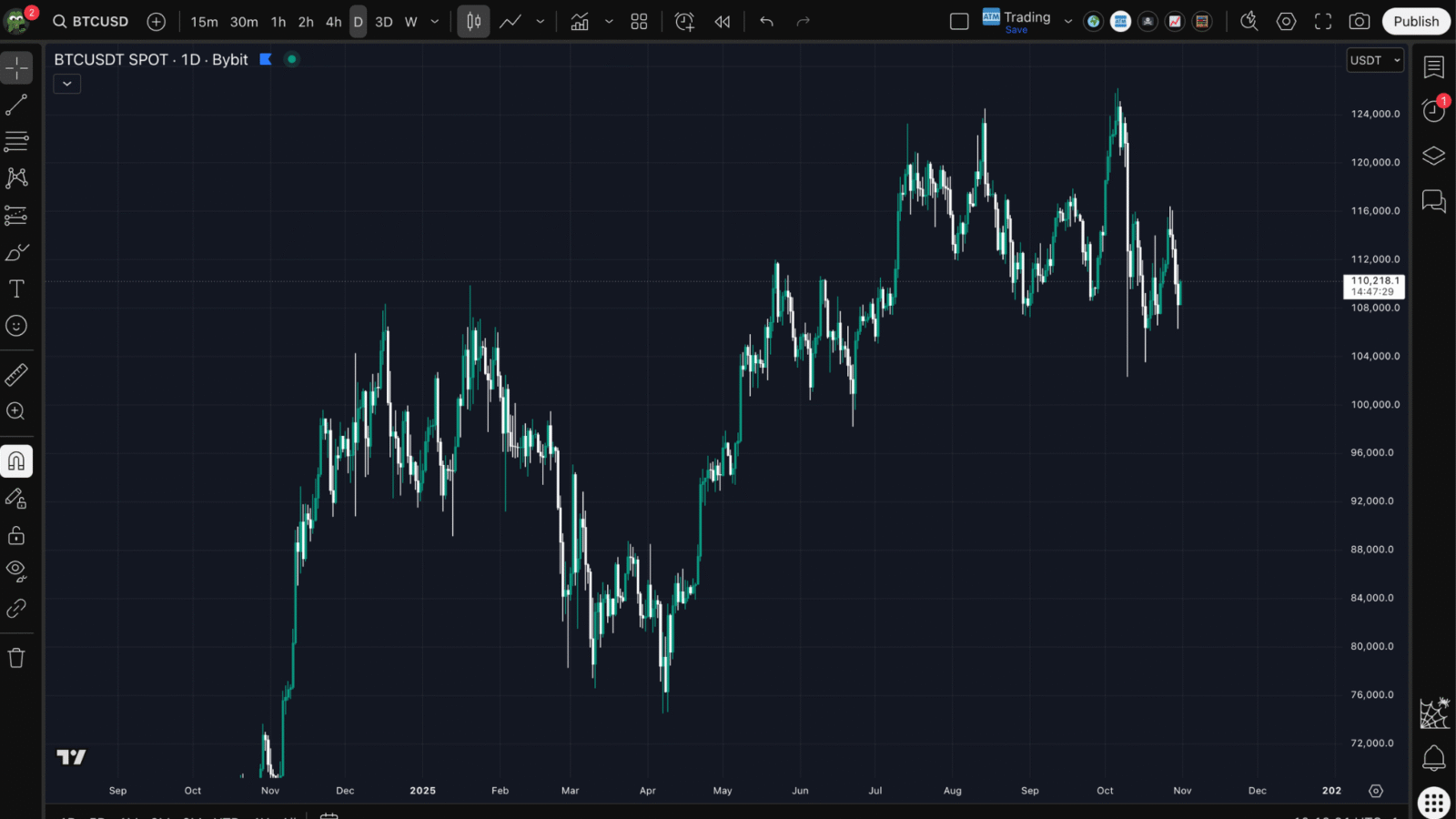
Task: Open BTCUSD symbol search
Action: tap(91, 22)
